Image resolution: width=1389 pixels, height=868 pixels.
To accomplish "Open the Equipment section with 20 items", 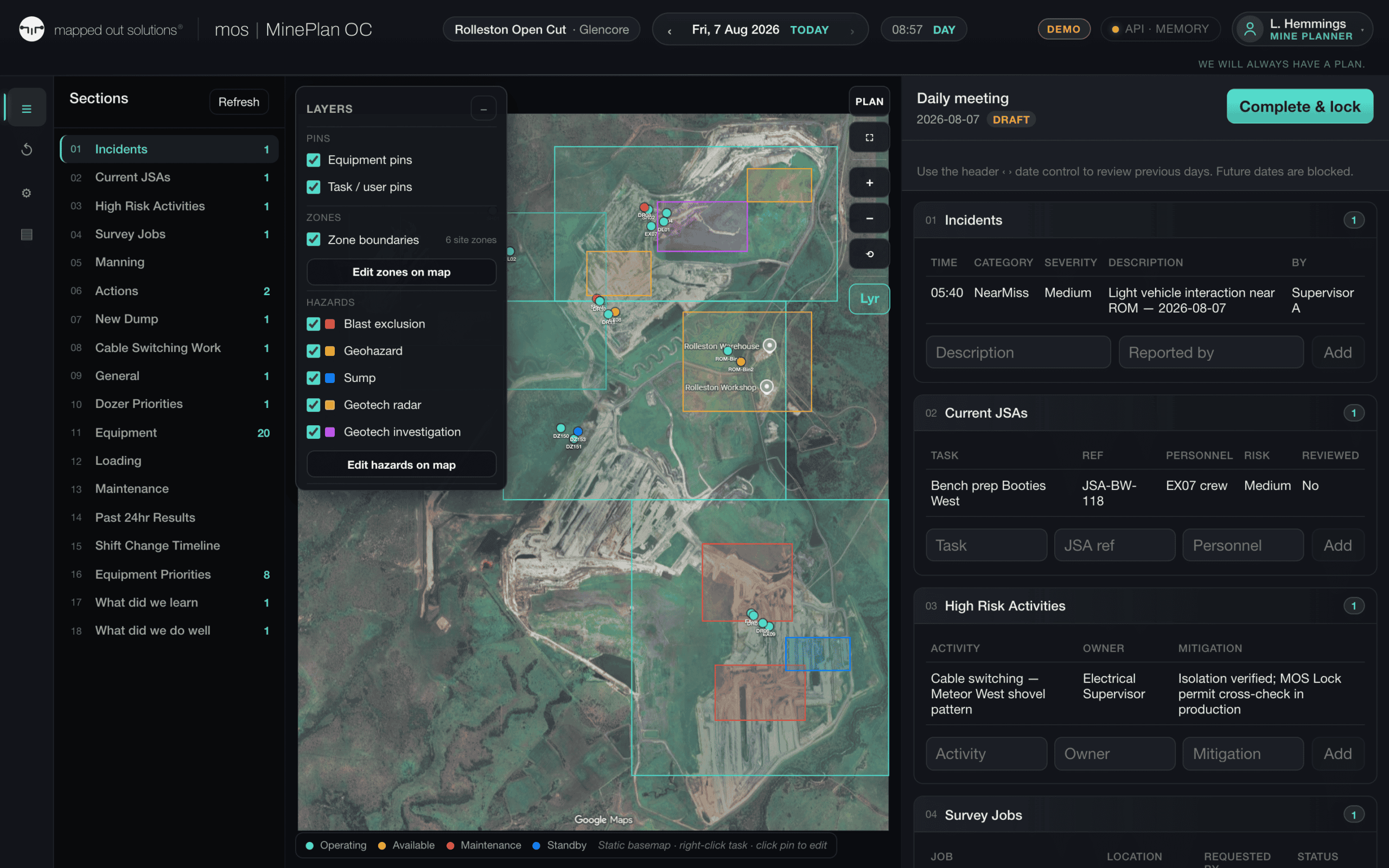I will [169, 433].
